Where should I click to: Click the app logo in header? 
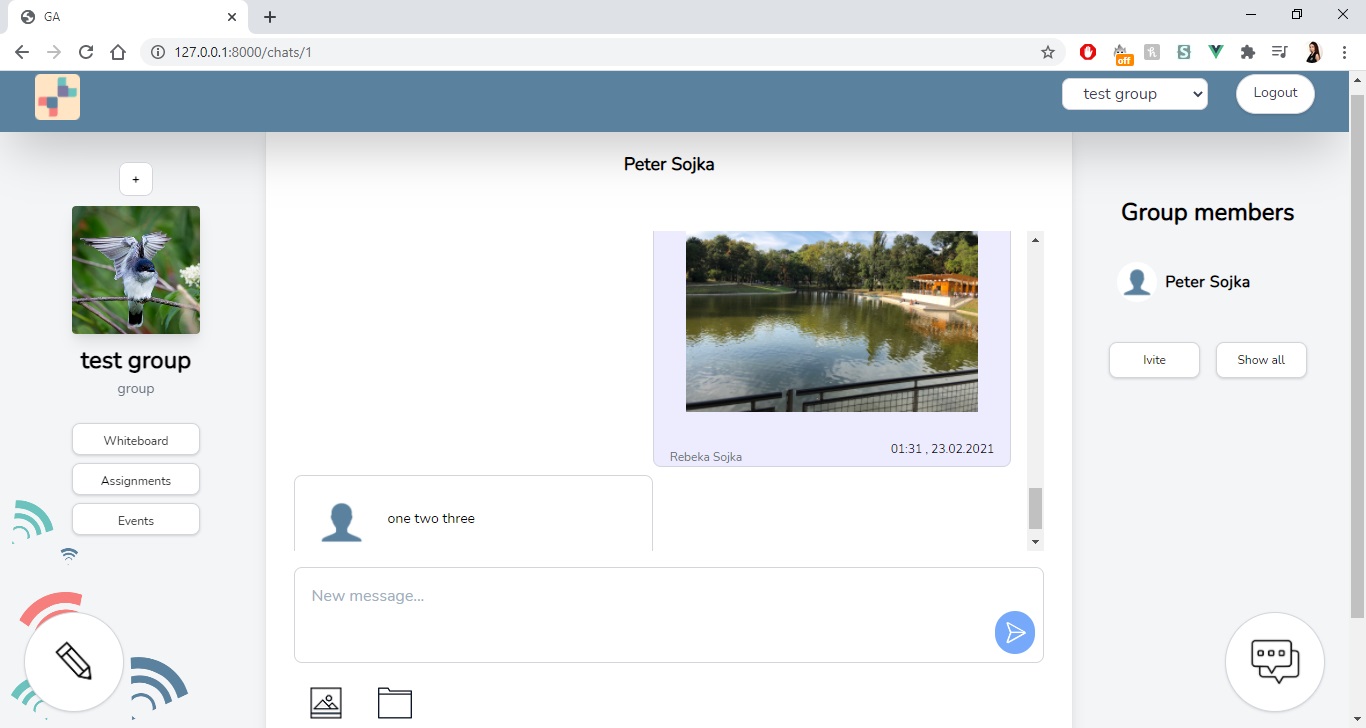(x=57, y=97)
